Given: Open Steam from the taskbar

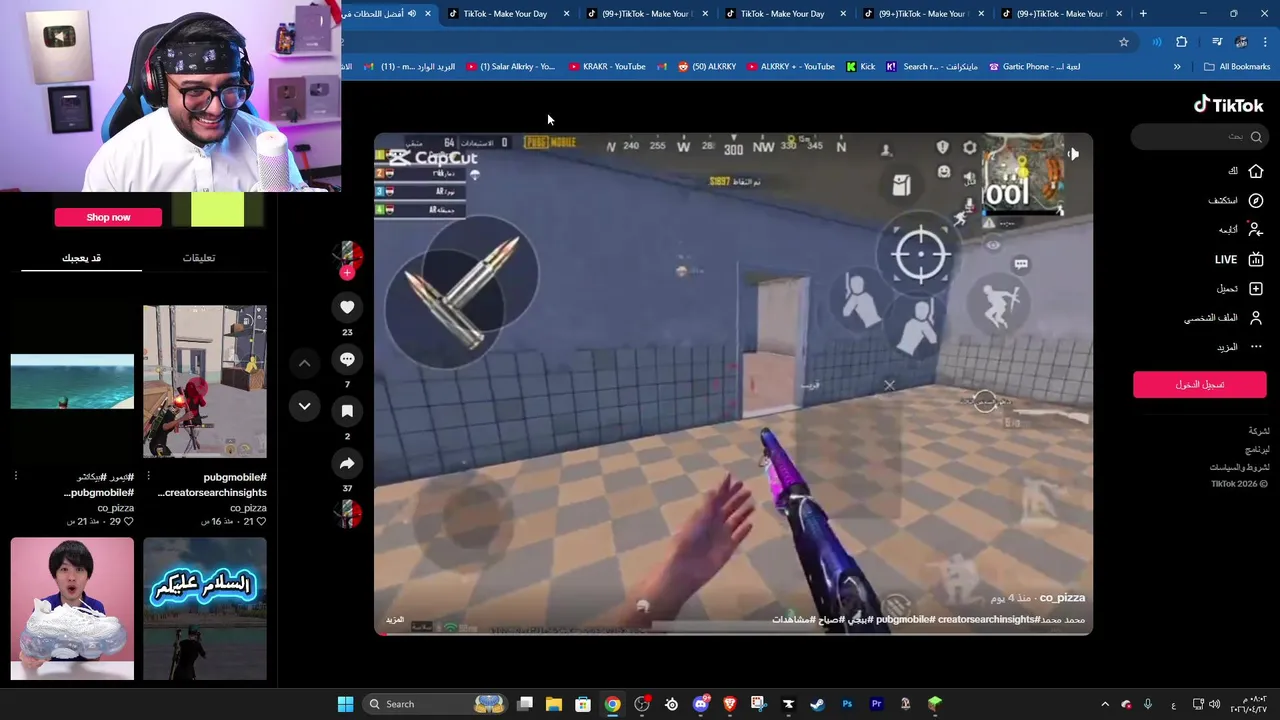Looking at the screenshot, I should [817, 704].
